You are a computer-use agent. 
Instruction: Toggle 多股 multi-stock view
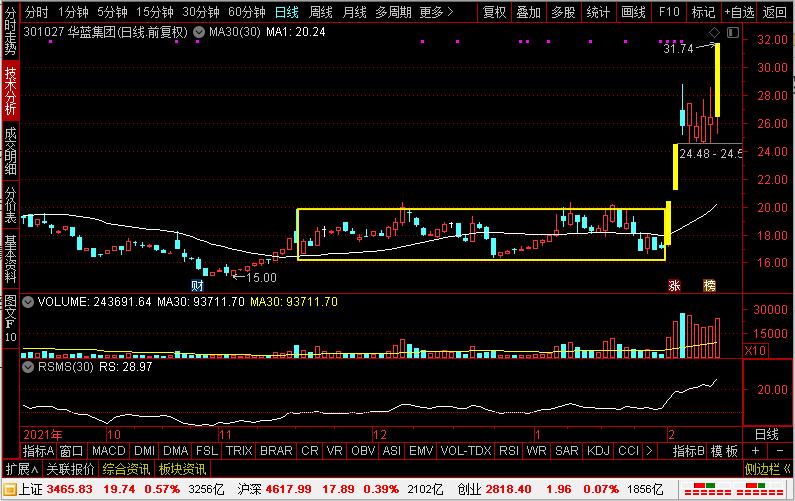pos(563,13)
